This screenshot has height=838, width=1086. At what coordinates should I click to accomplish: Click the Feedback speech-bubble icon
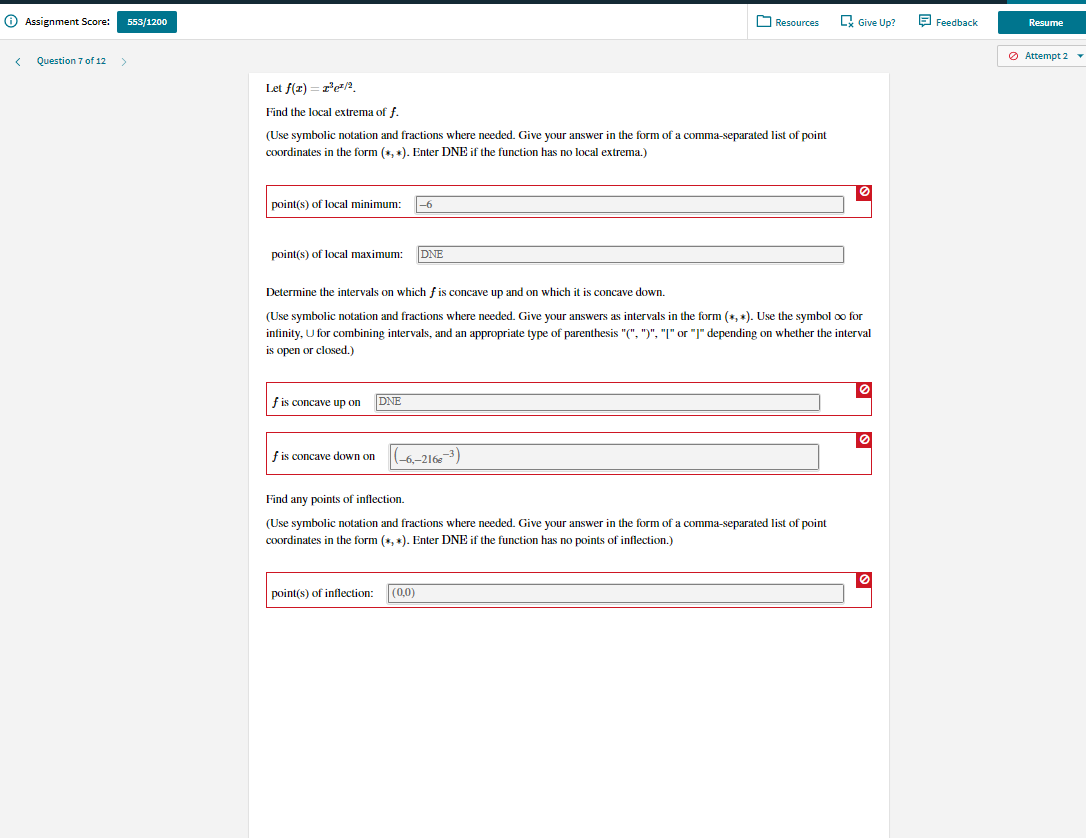(925, 21)
